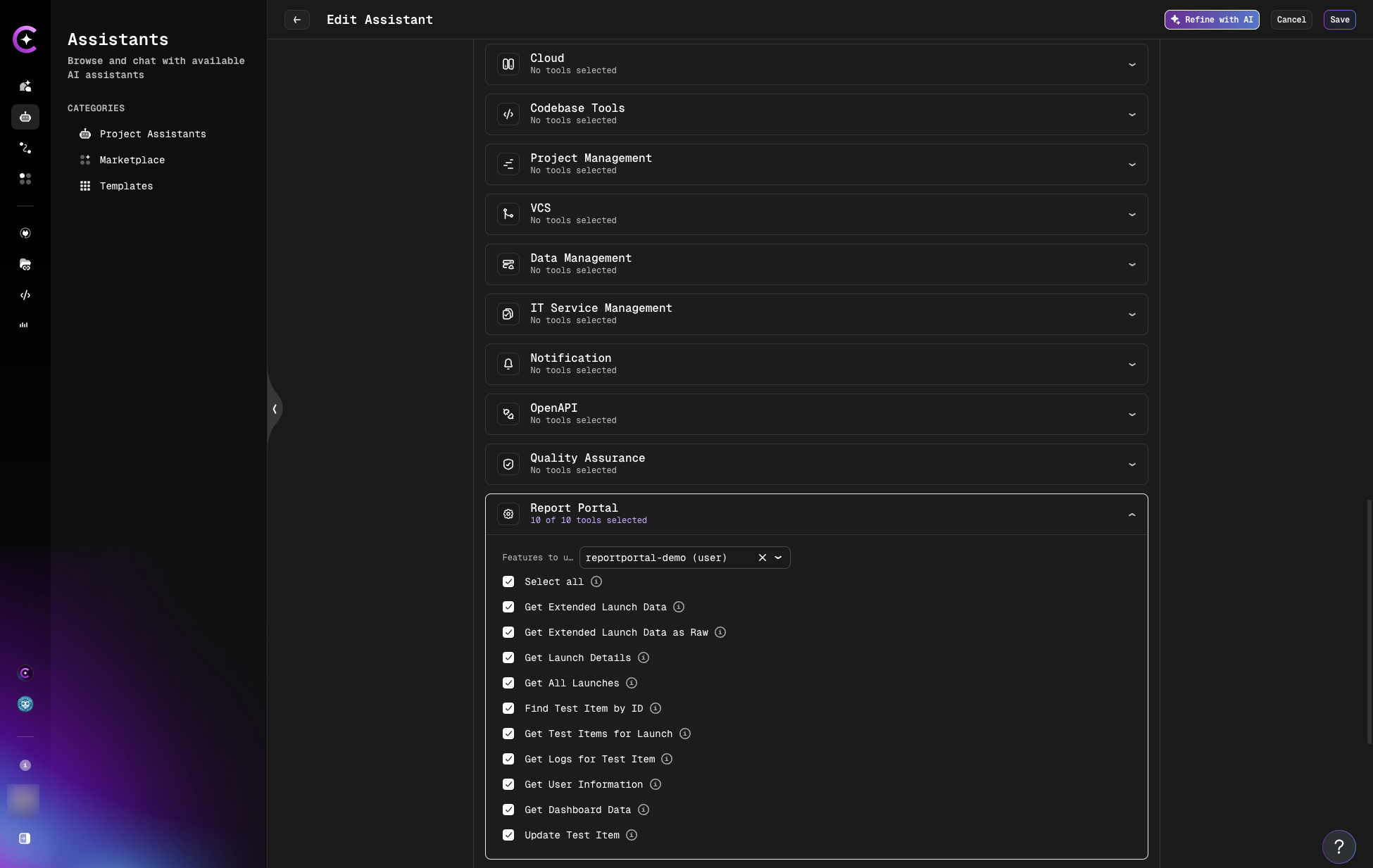Screen dimensions: 1373x868
Task: Open the analytics bar-chart icon in sidebar
Action: 25,325
